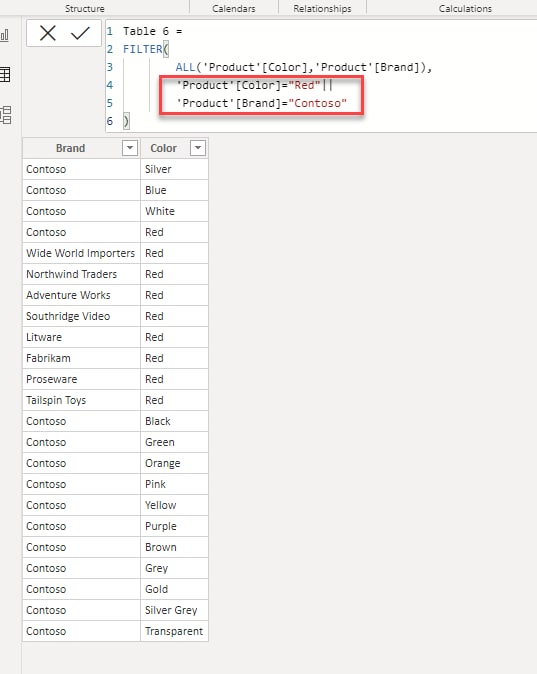Click the closing parenthesis on line 6
537x674 pixels.
(x=126, y=121)
